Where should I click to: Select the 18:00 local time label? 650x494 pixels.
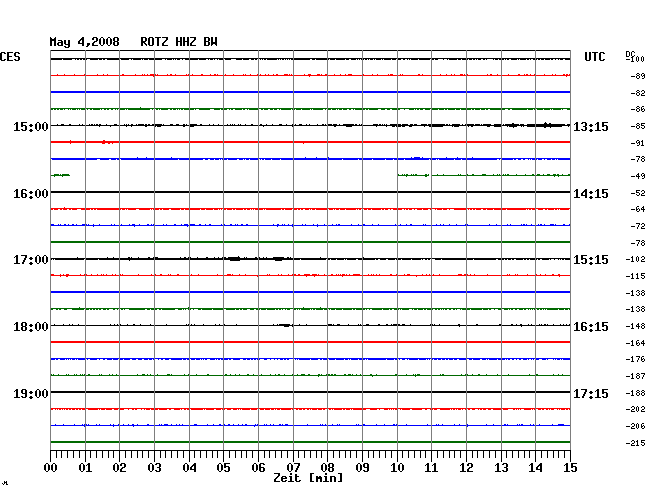(x=31, y=327)
